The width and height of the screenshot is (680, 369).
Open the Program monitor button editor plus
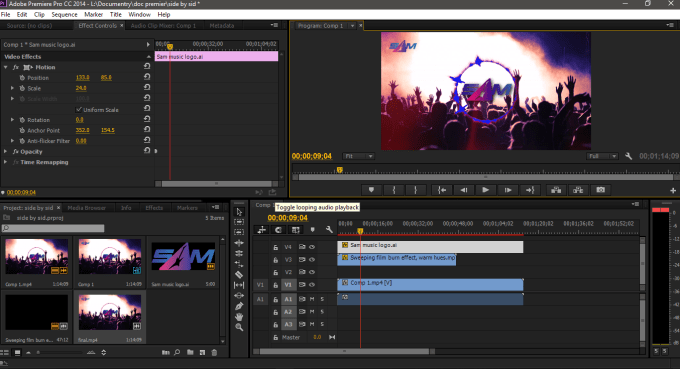click(673, 190)
